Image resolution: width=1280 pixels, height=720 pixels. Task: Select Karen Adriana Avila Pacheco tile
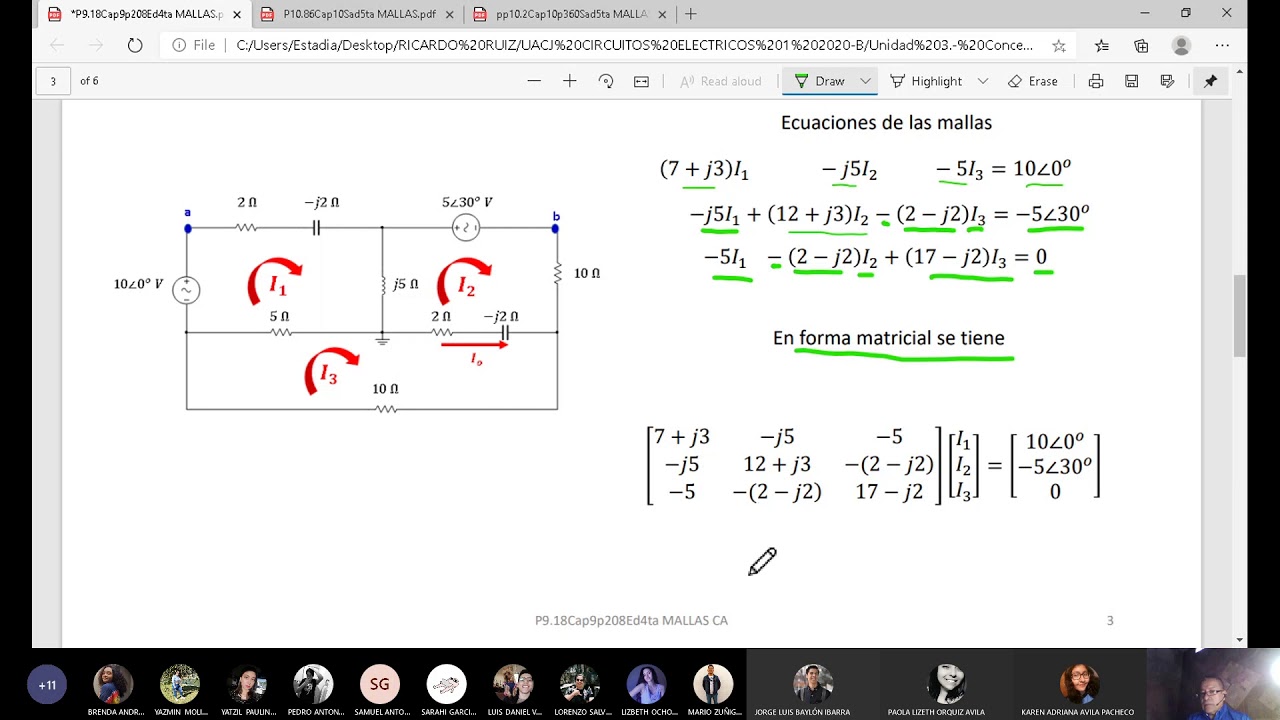pos(1078,685)
